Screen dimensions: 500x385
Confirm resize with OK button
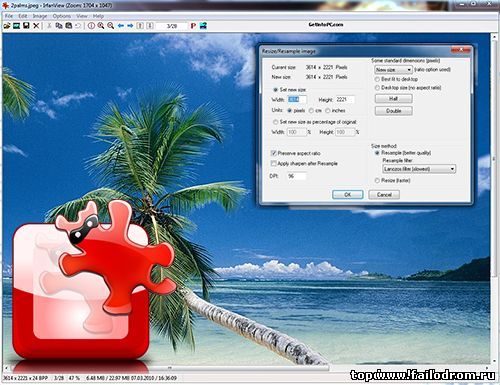(x=347, y=195)
